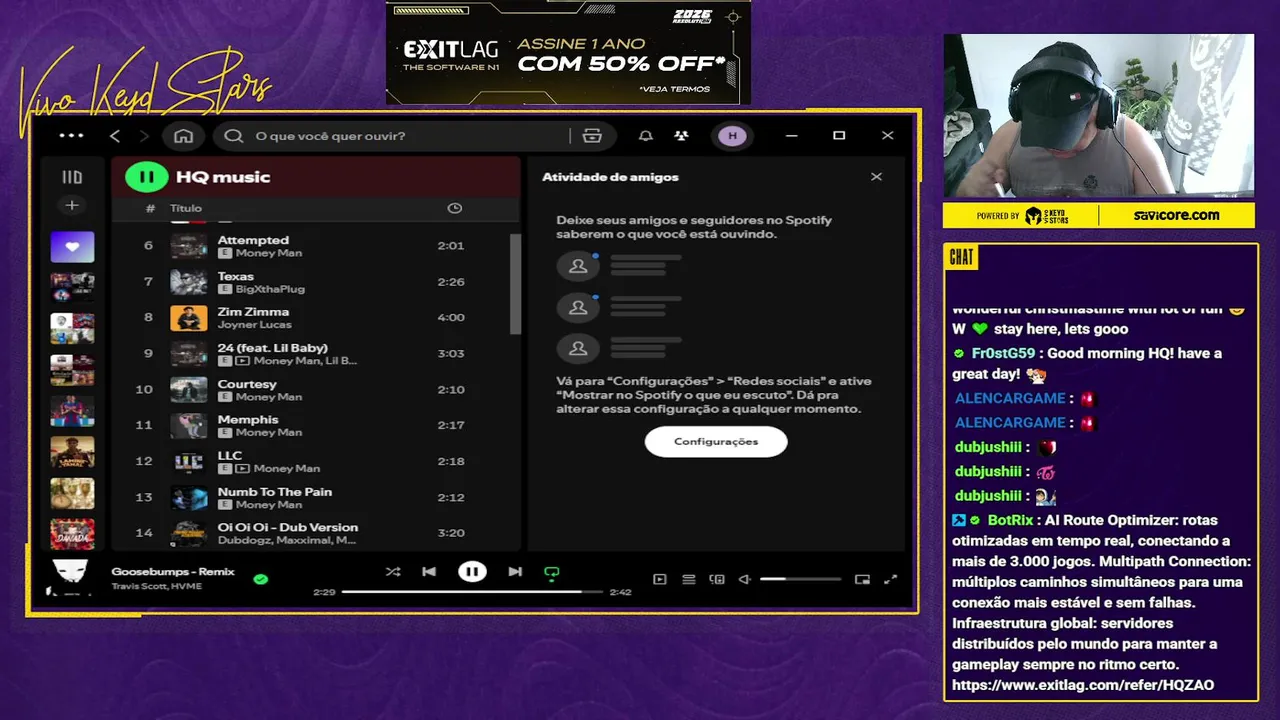Adjust the volume slider
The width and height of the screenshot is (1280, 720).
click(800, 579)
